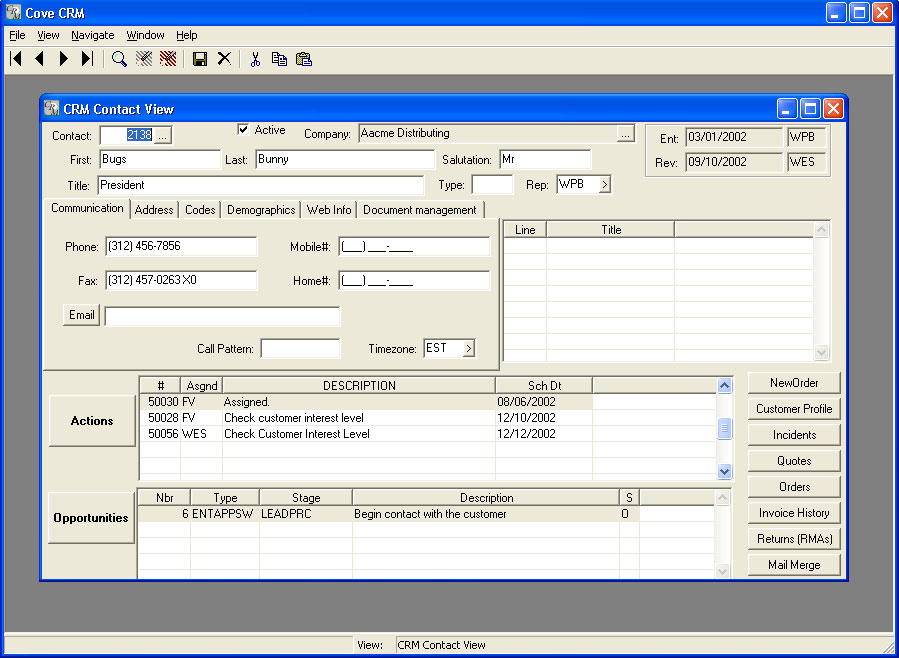The width and height of the screenshot is (899, 658).
Task: Click the First name field
Action: coord(160,159)
